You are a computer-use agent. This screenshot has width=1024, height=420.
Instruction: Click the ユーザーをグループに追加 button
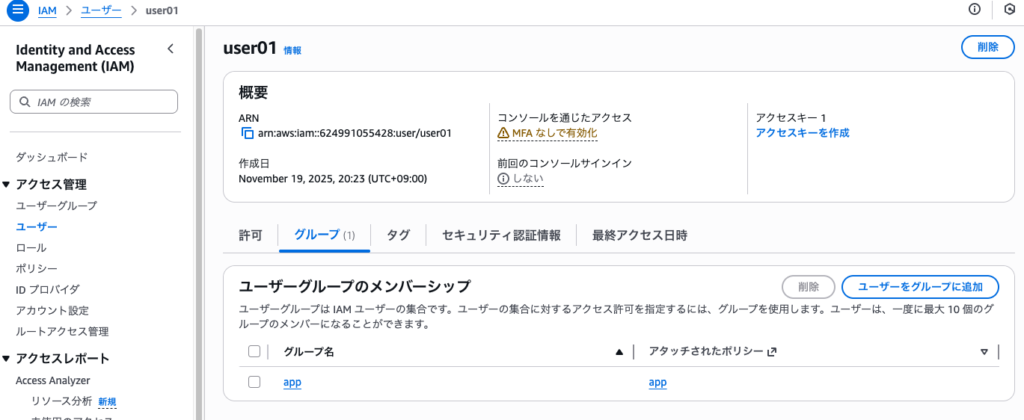click(x=920, y=287)
